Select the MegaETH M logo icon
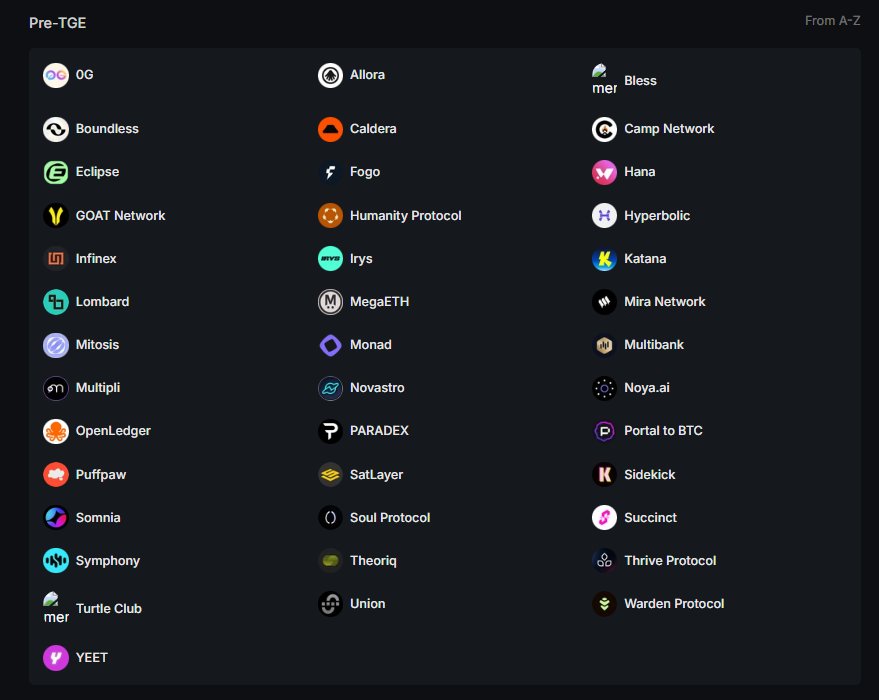The image size is (879, 700). pyautogui.click(x=330, y=302)
